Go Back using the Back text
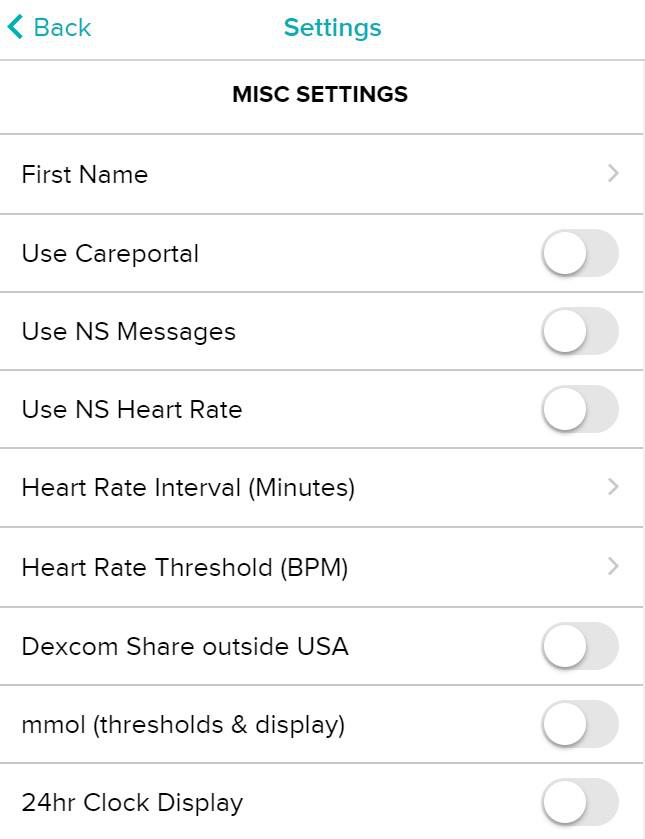The width and height of the screenshot is (645, 839). pos(62,27)
